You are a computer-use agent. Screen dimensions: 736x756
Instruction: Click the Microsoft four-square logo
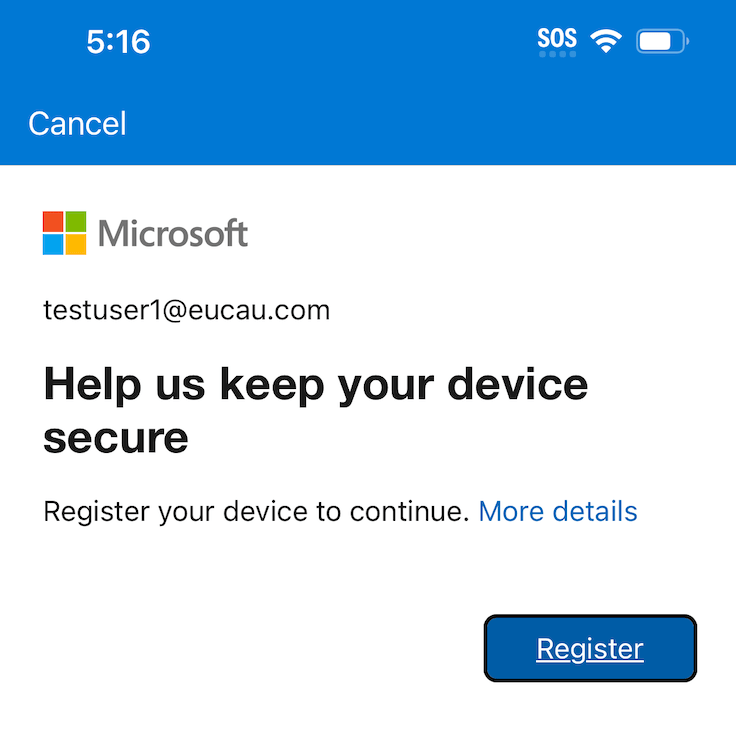tap(64, 233)
